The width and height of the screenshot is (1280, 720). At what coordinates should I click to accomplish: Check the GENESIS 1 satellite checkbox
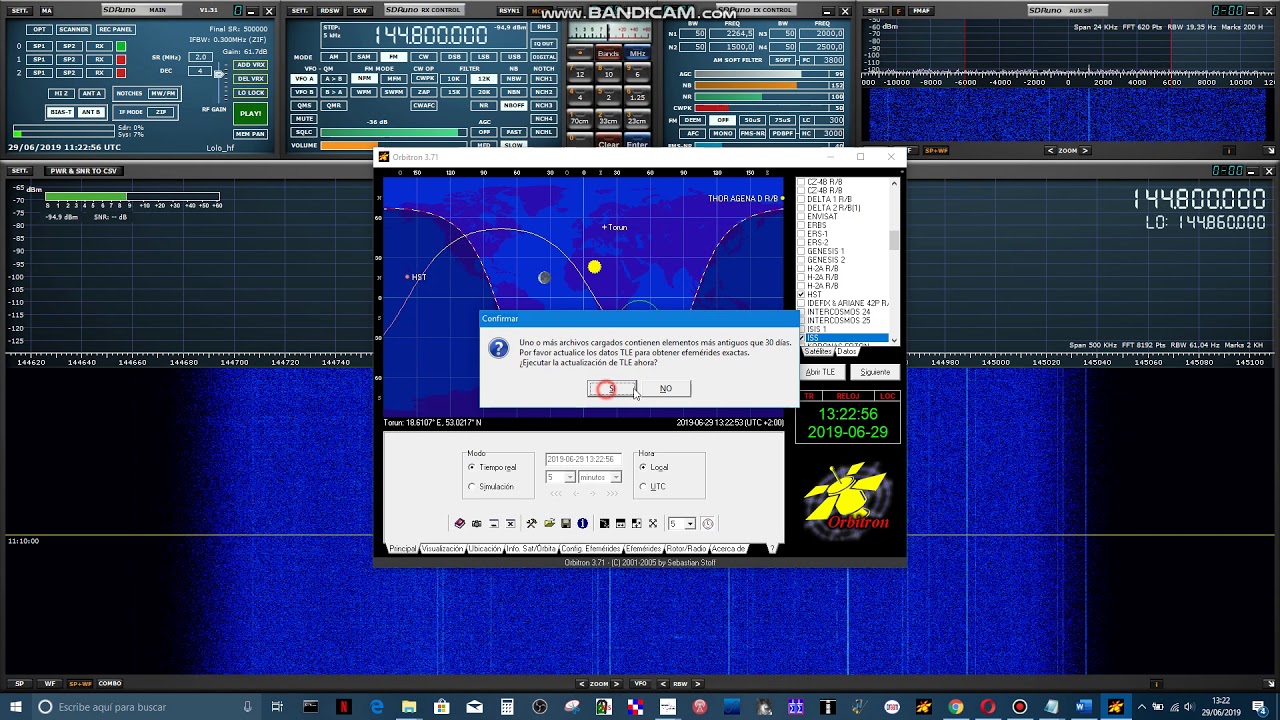pos(801,251)
